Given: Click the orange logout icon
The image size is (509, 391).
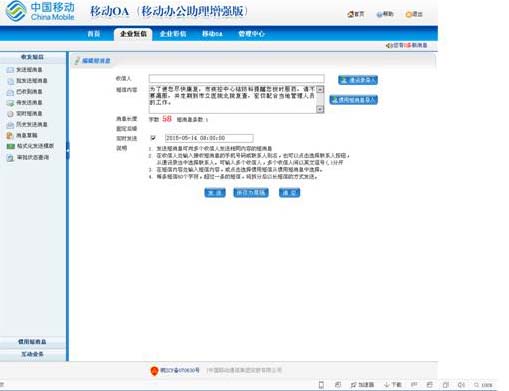Looking at the screenshot, I should [x=408, y=14].
